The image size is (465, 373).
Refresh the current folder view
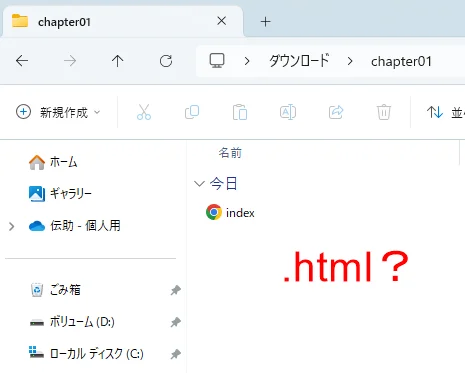coord(166,61)
